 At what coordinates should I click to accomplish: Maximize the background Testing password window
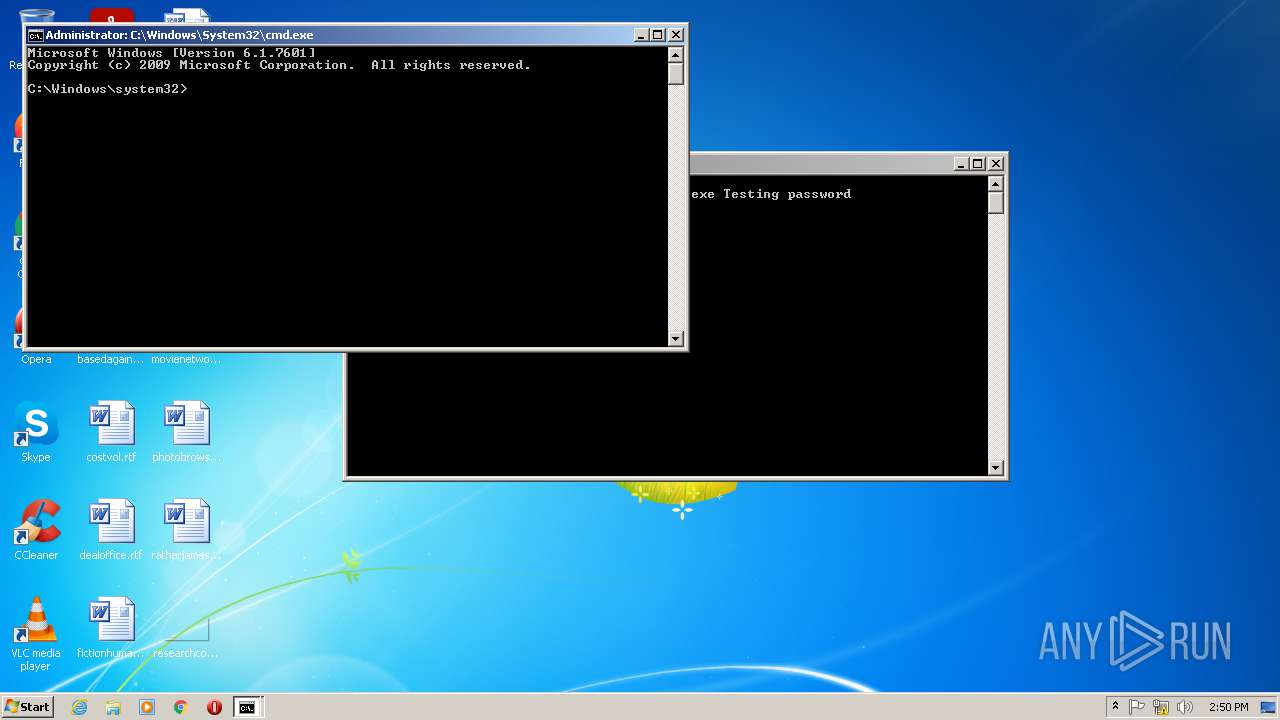978,163
